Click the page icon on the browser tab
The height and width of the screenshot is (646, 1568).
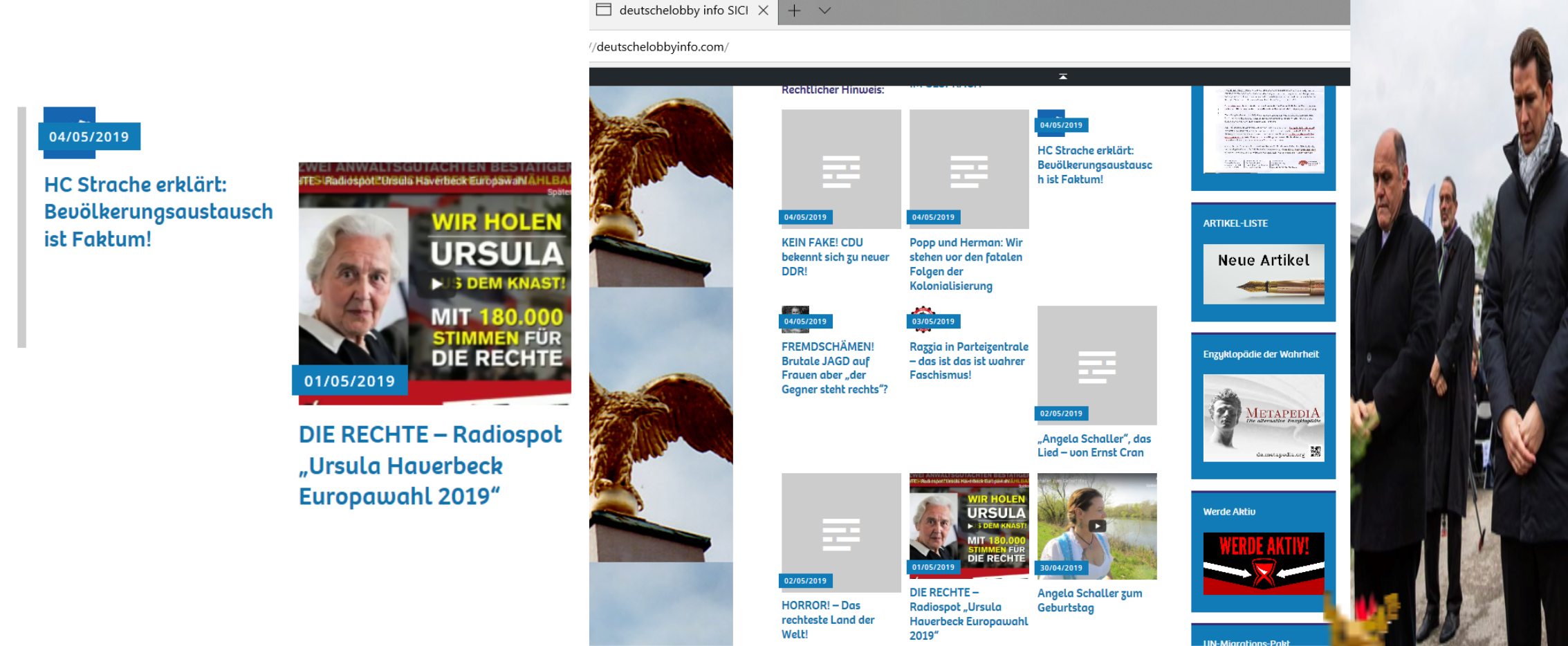coord(603,10)
